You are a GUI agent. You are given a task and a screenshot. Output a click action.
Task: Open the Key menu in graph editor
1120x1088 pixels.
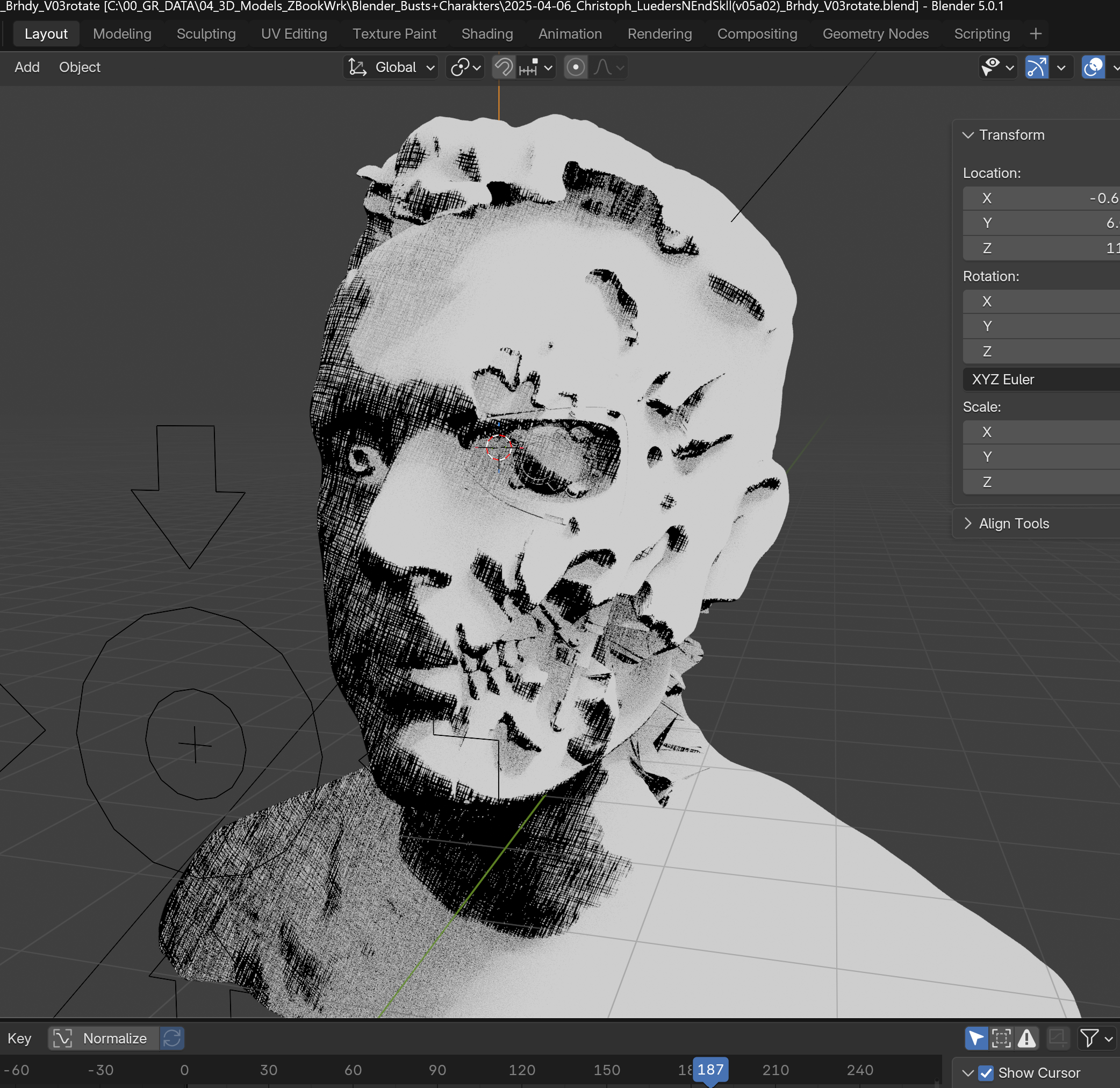click(19, 1039)
